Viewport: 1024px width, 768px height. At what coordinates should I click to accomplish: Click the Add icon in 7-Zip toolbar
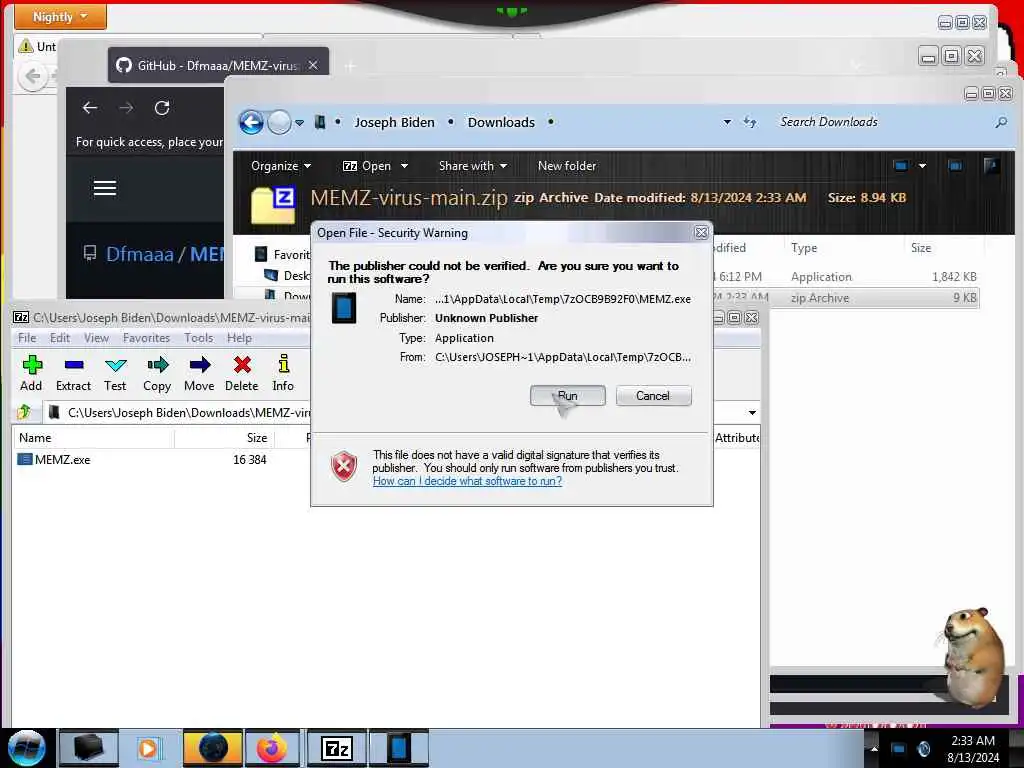pyautogui.click(x=31, y=374)
